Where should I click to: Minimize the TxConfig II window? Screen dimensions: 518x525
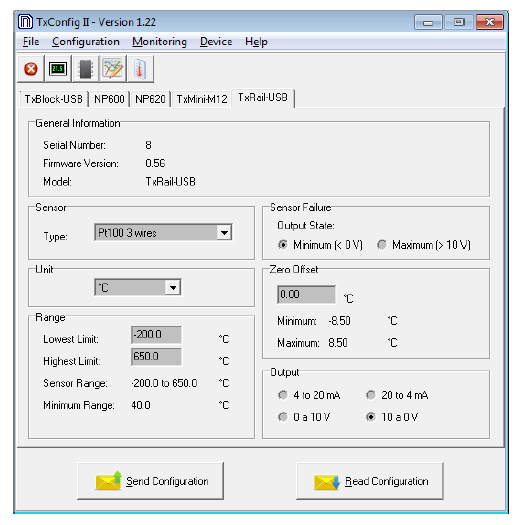click(428, 22)
